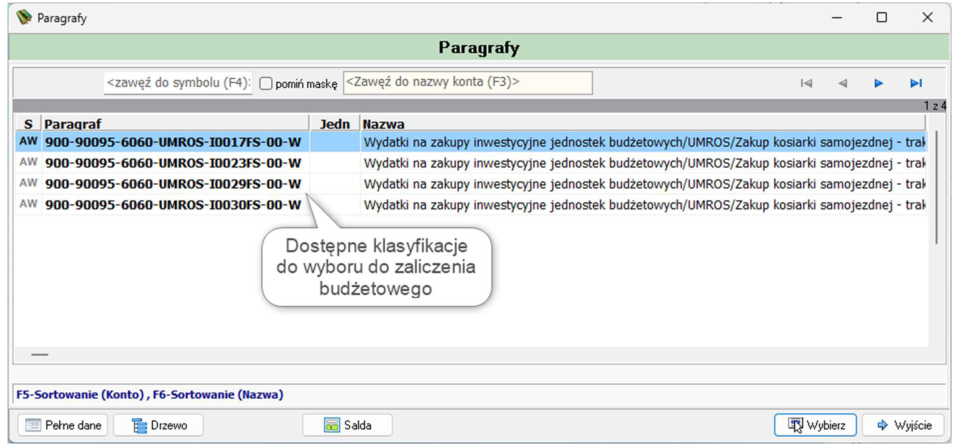This screenshot has width=956, height=448.
Task: Confirm selection with the Wybierz button
Action: pyautogui.click(x=816, y=425)
